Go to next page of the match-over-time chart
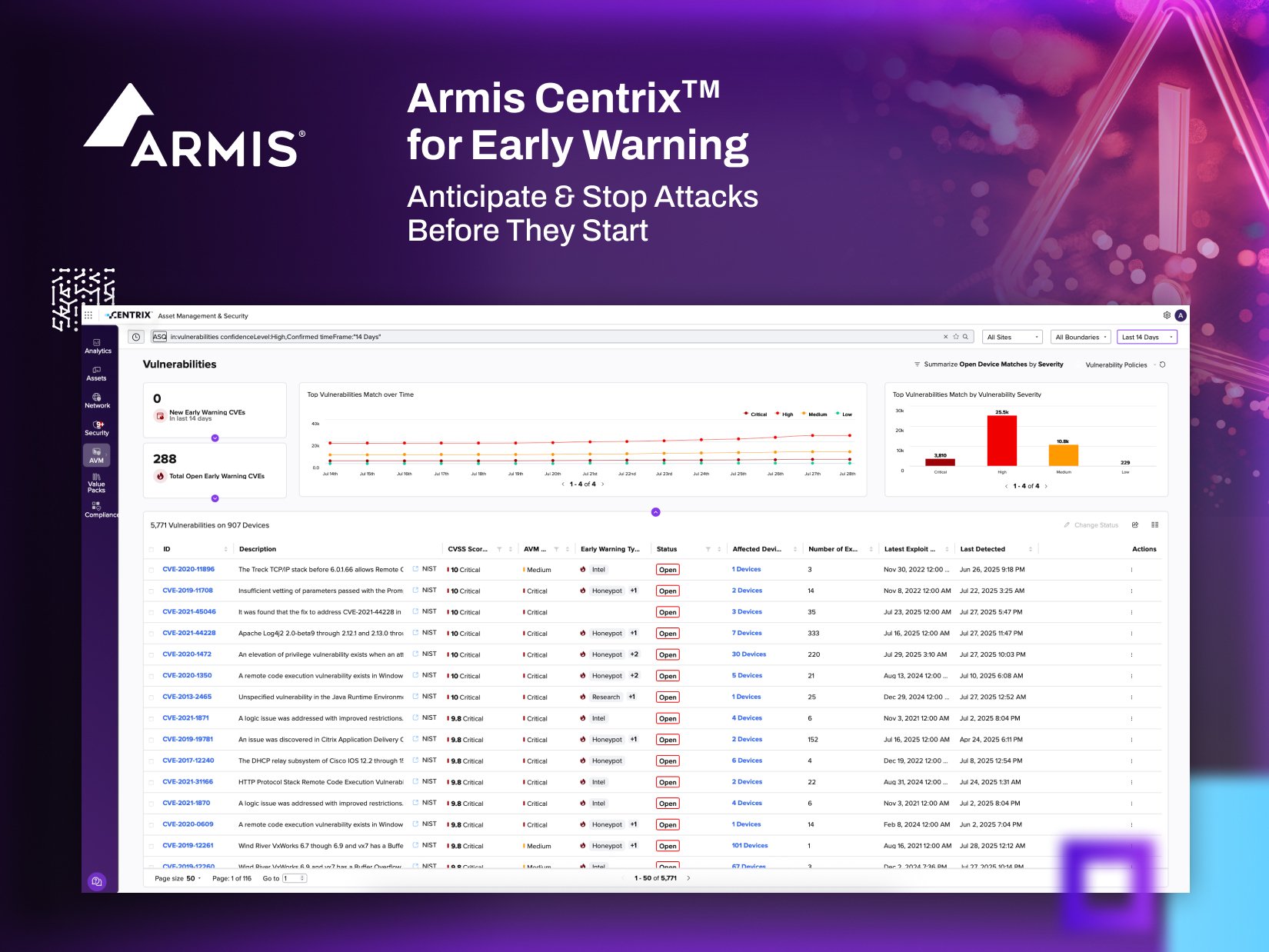Screen dimensions: 1269x952 pos(603,484)
